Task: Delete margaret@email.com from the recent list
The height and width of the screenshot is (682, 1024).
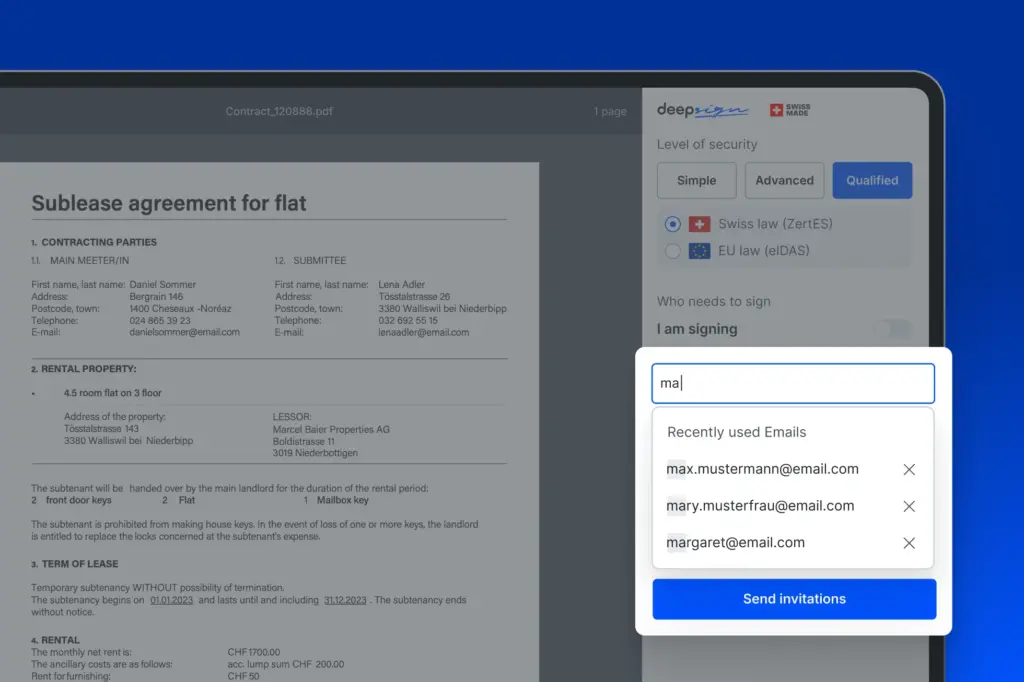Action: [x=909, y=543]
